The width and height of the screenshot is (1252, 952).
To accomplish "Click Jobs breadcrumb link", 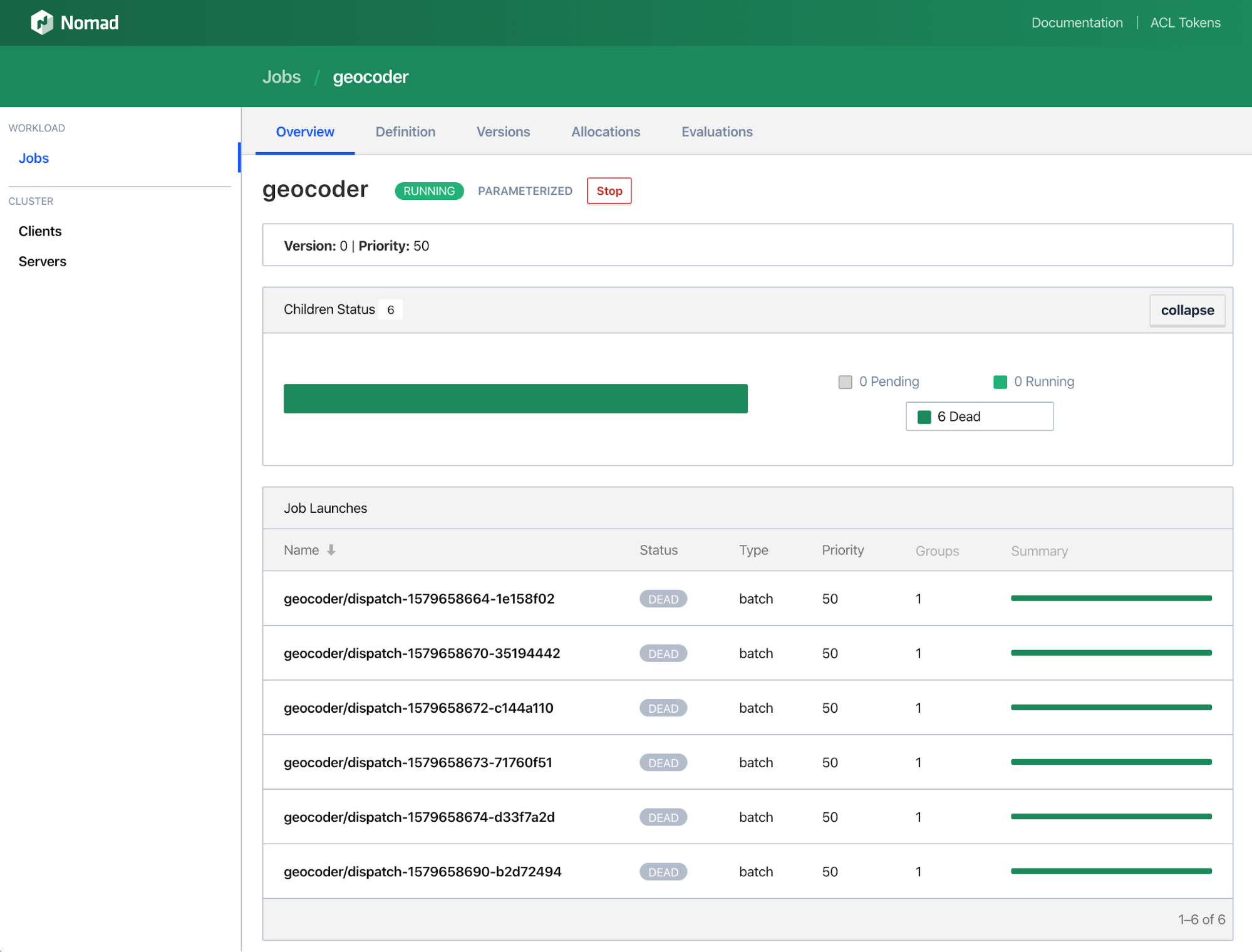I will [x=281, y=76].
